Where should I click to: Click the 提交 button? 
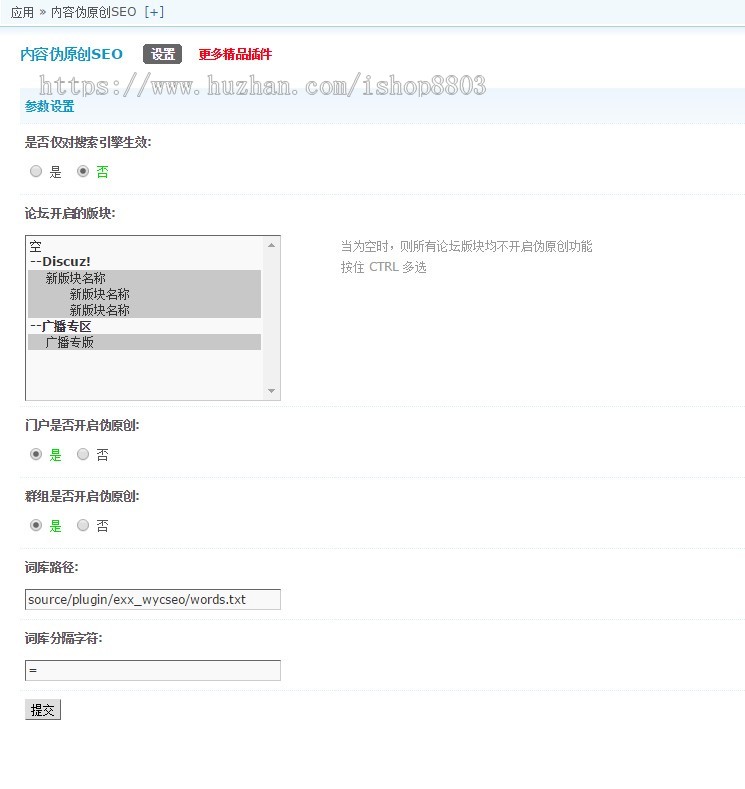click(43, 709)
